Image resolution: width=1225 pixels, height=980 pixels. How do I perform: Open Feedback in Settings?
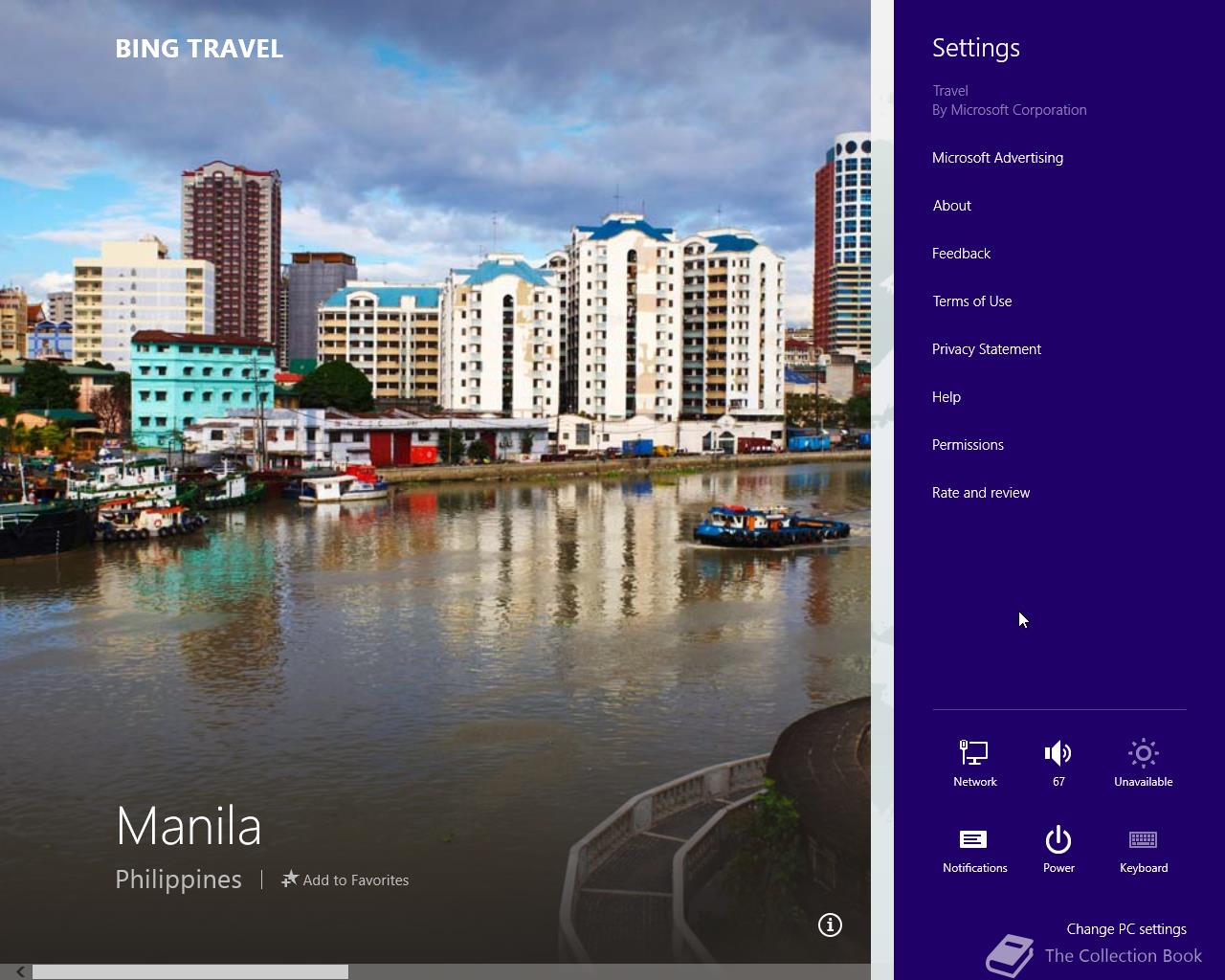[x=961, y=254]
